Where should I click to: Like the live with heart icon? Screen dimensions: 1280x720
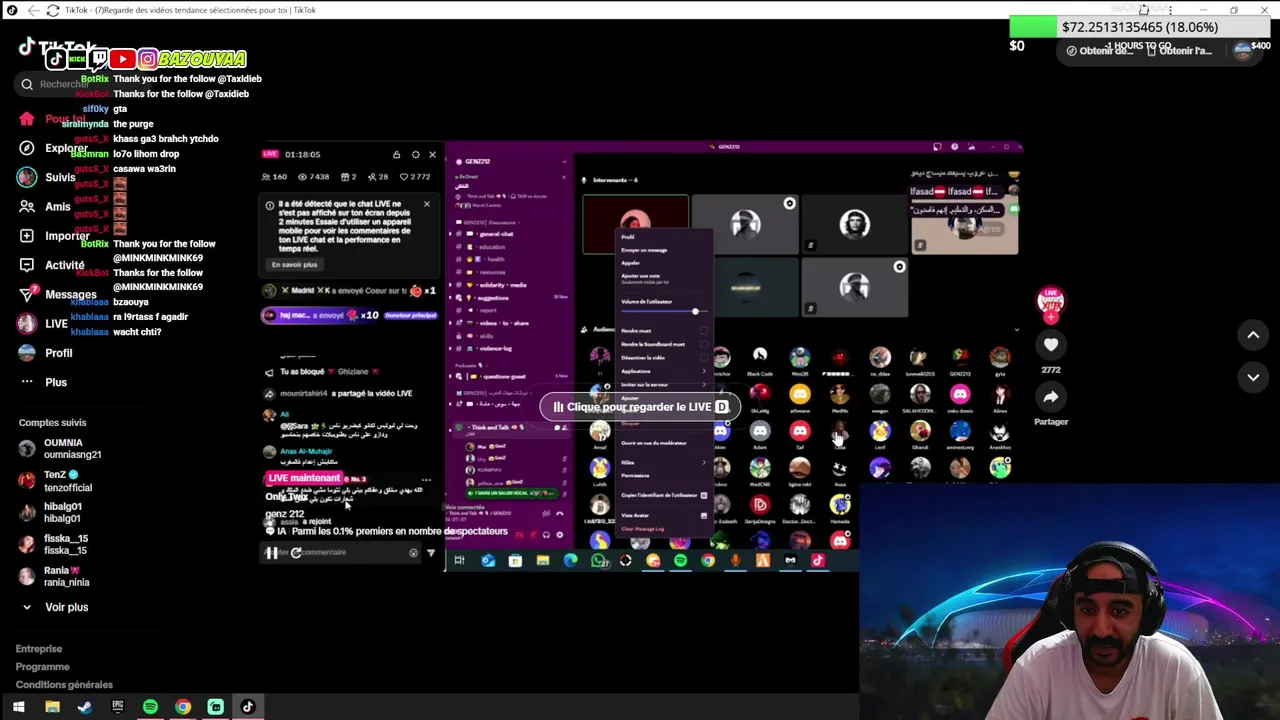click(1051, 345)
